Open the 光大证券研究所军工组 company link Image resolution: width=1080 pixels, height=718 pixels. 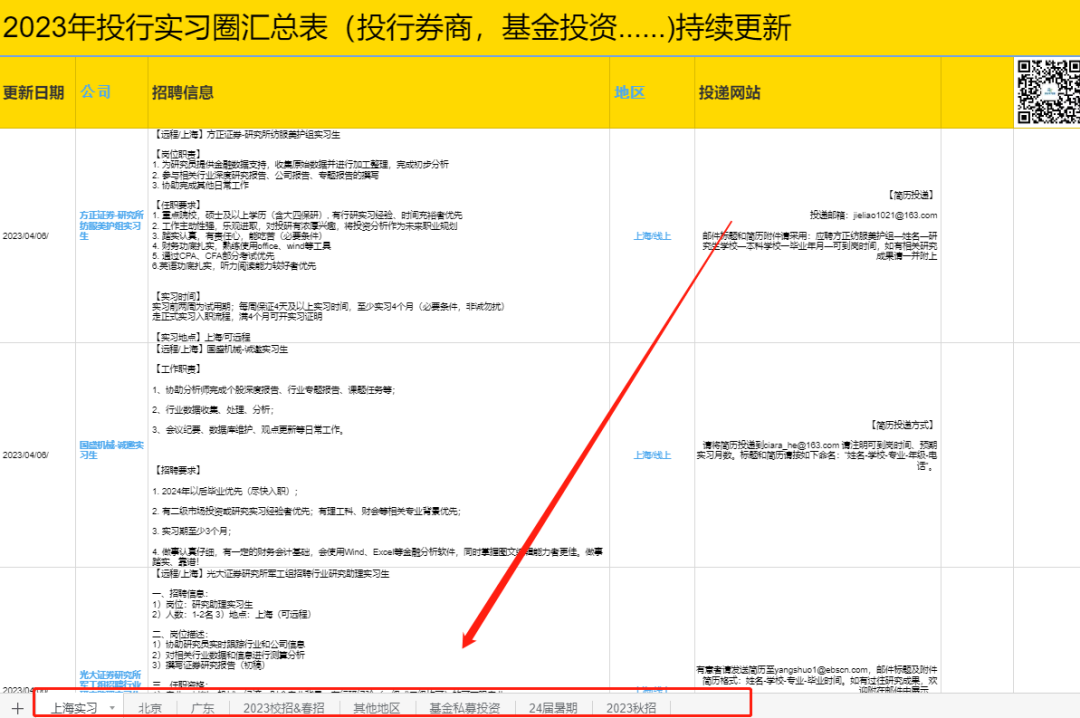tap(110, 680)
